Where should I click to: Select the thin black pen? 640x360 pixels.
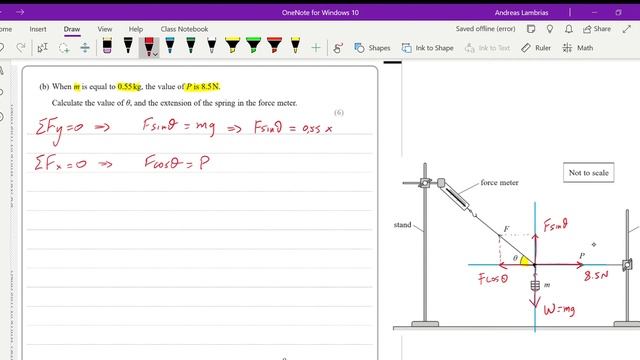tap(211, 46)
